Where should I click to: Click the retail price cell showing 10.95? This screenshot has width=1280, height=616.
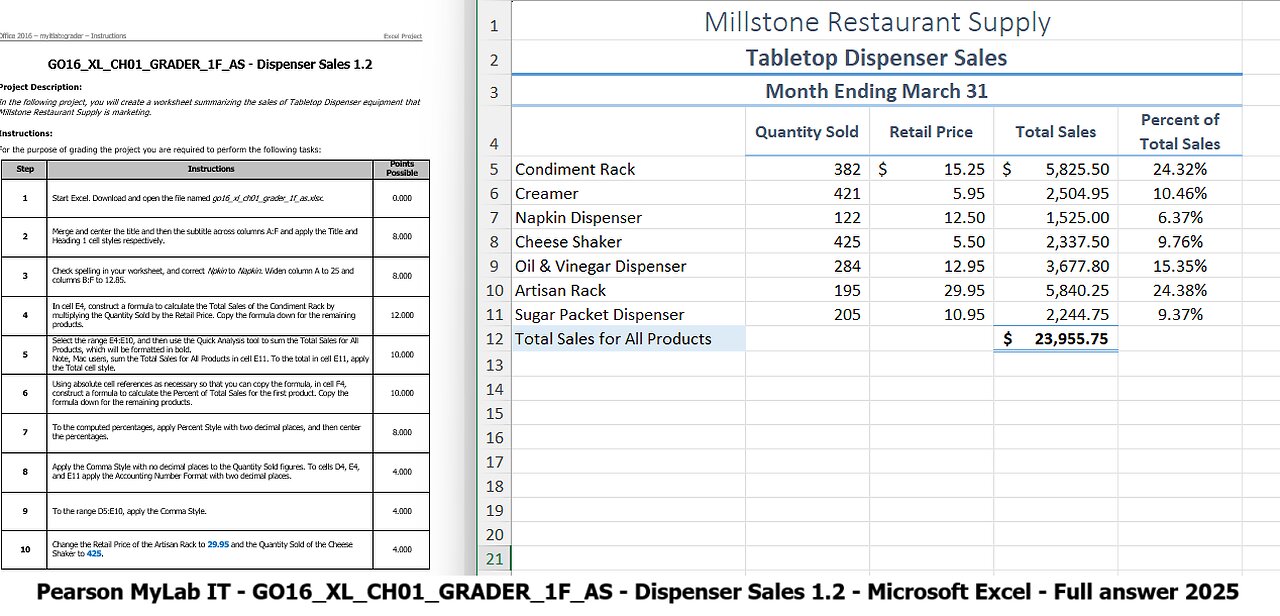[x=931, y=314]
